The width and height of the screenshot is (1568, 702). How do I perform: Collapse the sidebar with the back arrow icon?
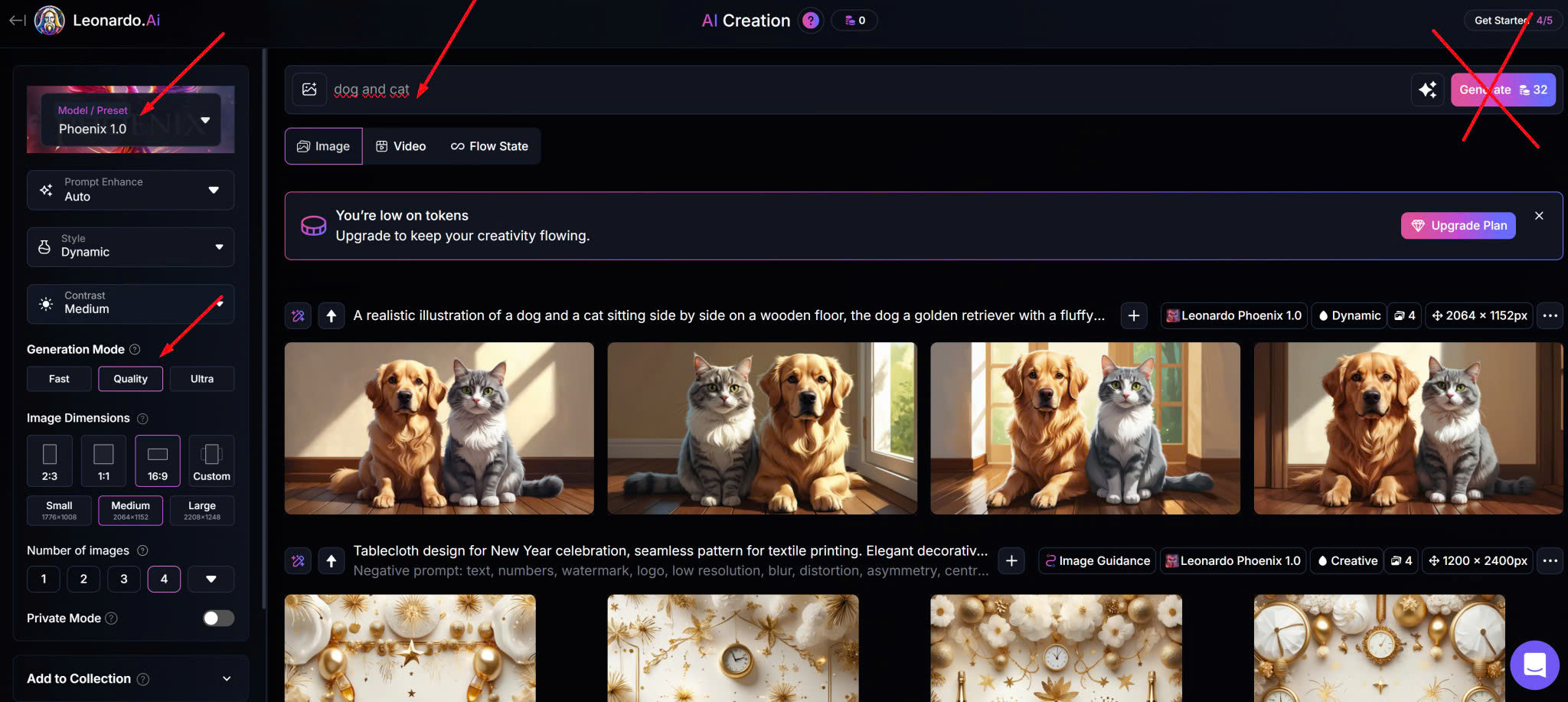17,21
